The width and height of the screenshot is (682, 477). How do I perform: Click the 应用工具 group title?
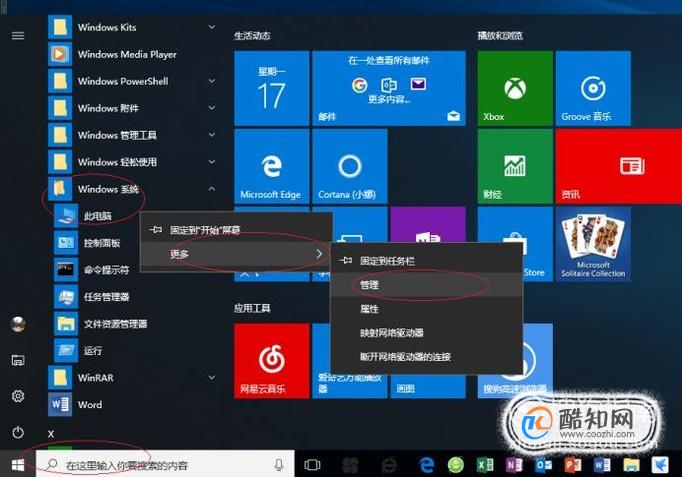click(x=252, y=308)
